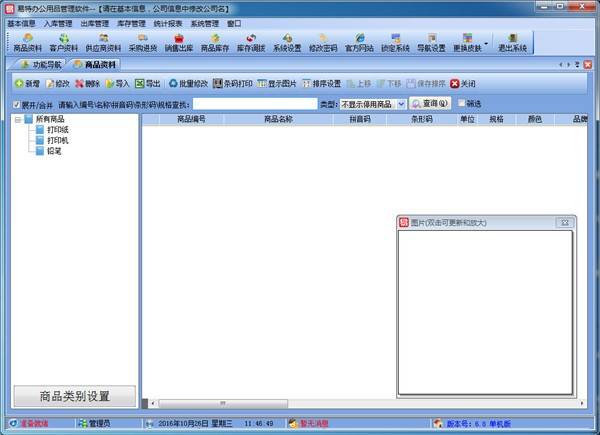Open 采购进货 purchase icon
The image size is (600, 435).
tap(143, 42)
